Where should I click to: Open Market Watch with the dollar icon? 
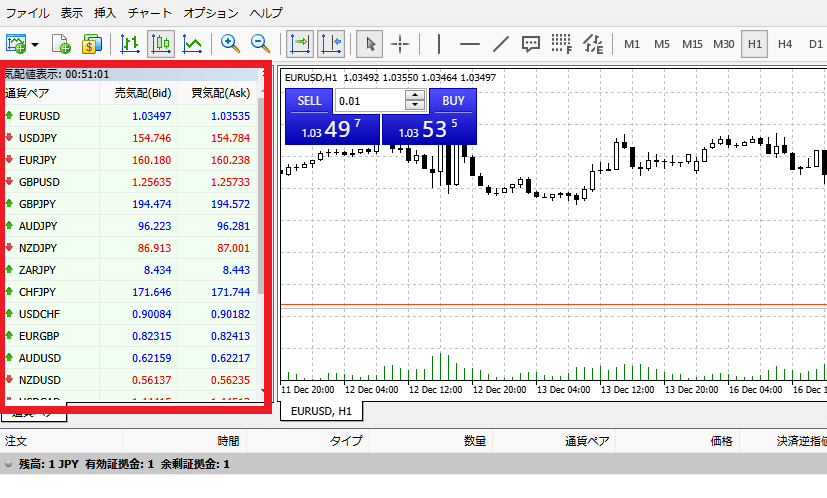coord(92,44)
